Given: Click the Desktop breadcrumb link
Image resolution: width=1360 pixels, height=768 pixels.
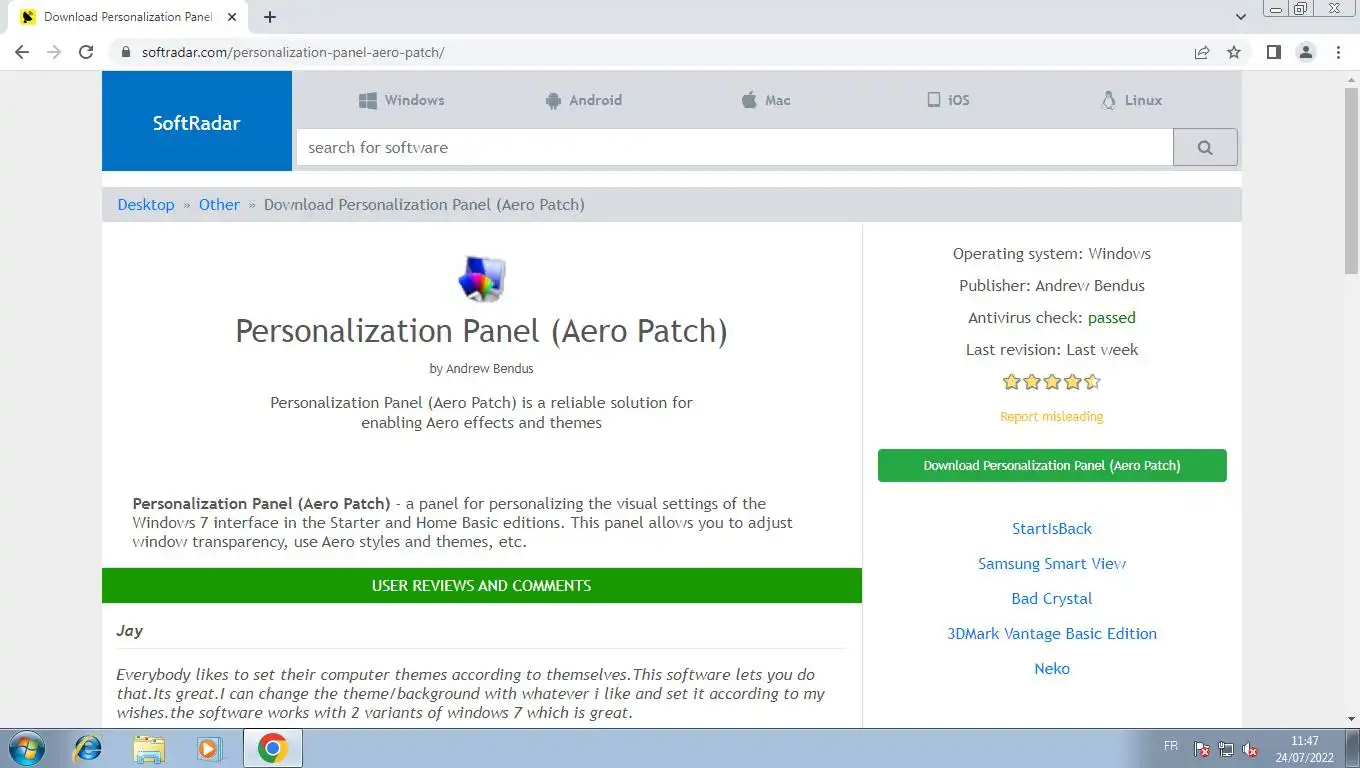Looking at the screenshot, I should [146, 204].
